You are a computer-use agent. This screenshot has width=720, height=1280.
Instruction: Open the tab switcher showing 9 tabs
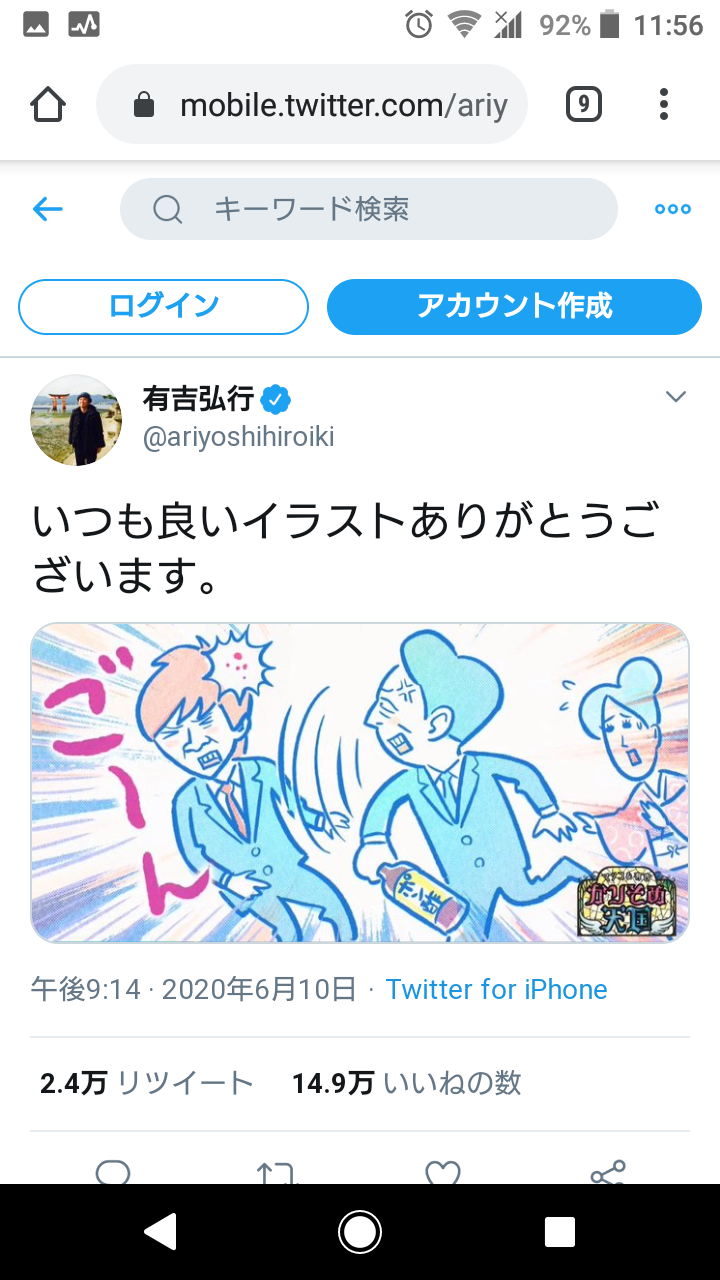point(584,104)
